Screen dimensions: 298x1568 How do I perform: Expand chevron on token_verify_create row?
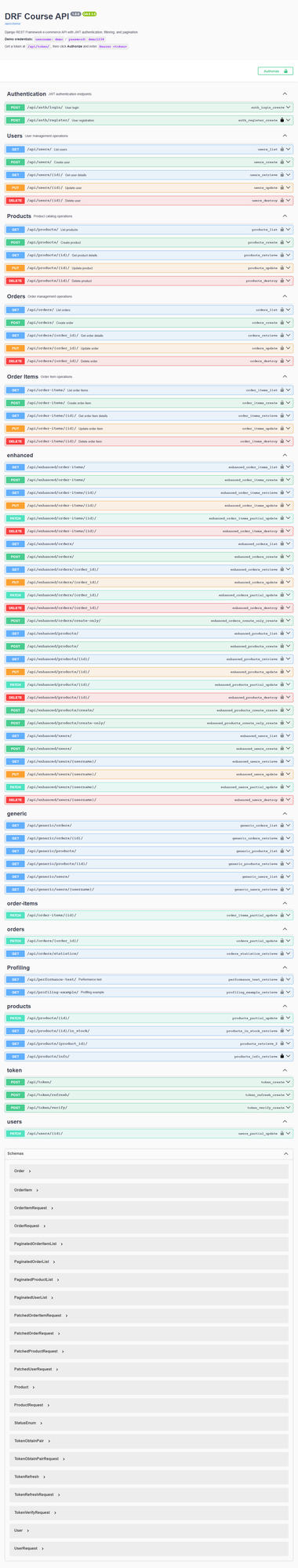pos(289,1108)
